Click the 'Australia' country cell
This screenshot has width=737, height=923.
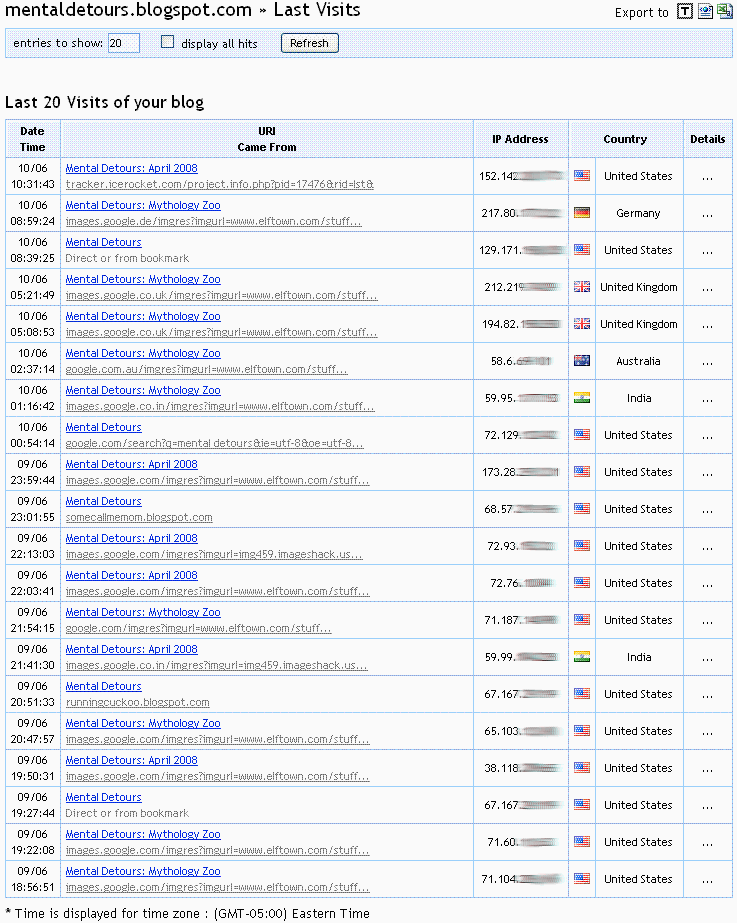click(638, 361)
